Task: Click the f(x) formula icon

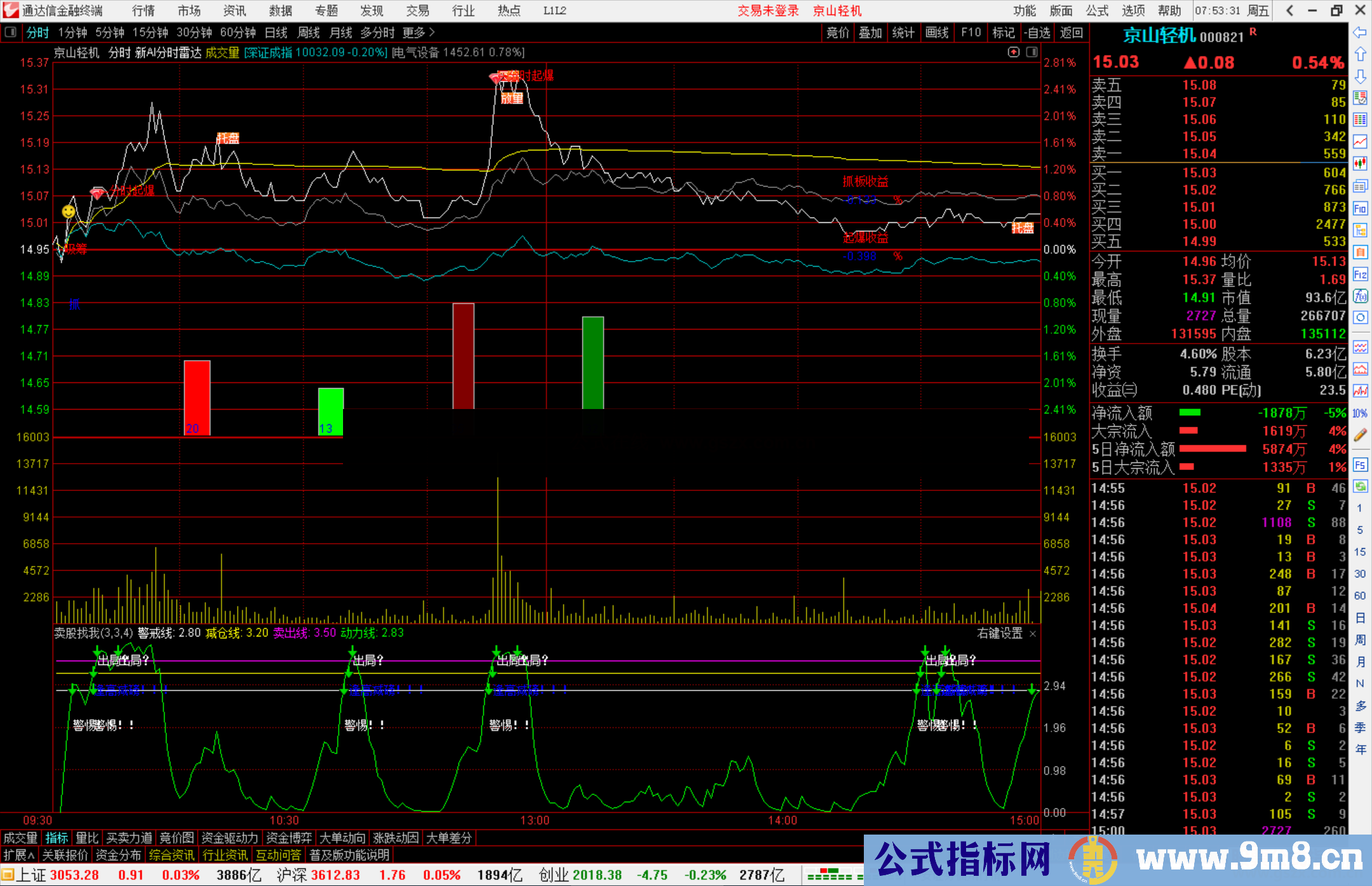Action: [1360, 296]
